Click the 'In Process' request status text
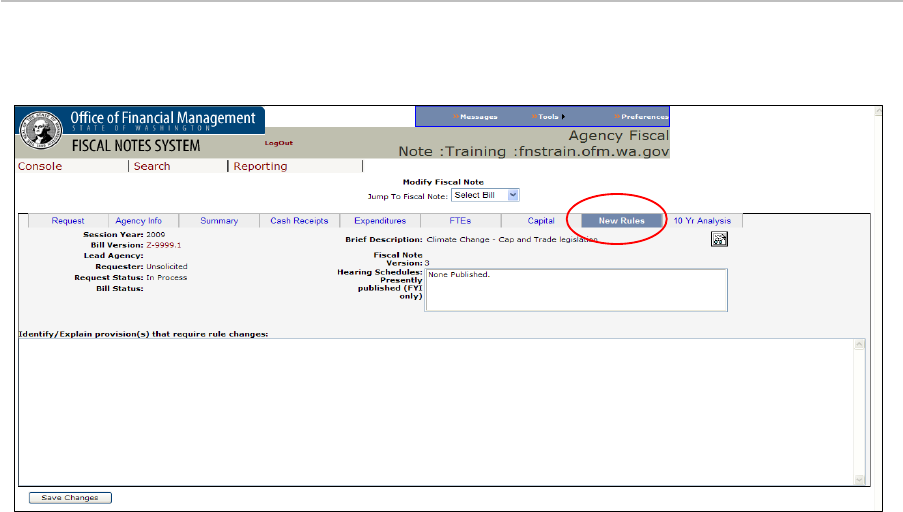This screenshot has width=903, height=512. point(166,278)
